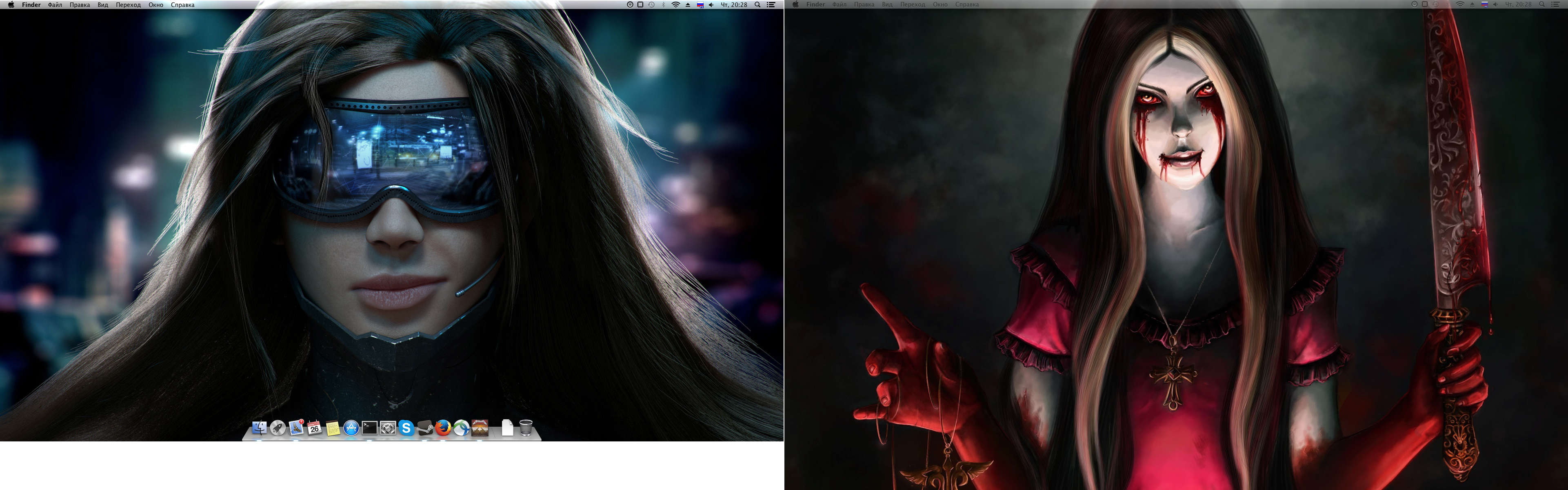Open Launchpad from the Dock
This screenshot has width=1568, height=490.
[278, 428]
